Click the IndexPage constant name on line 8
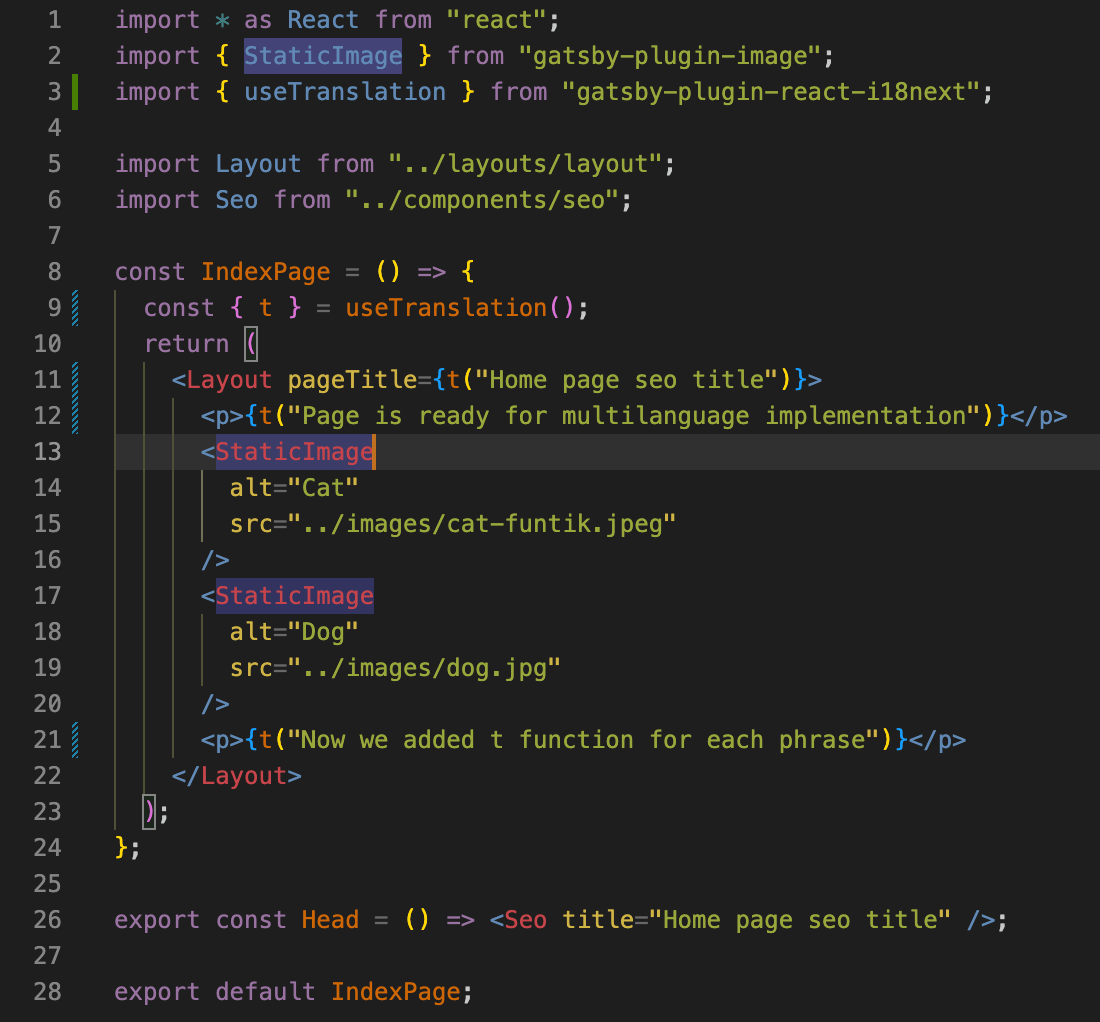 [265, 272]
